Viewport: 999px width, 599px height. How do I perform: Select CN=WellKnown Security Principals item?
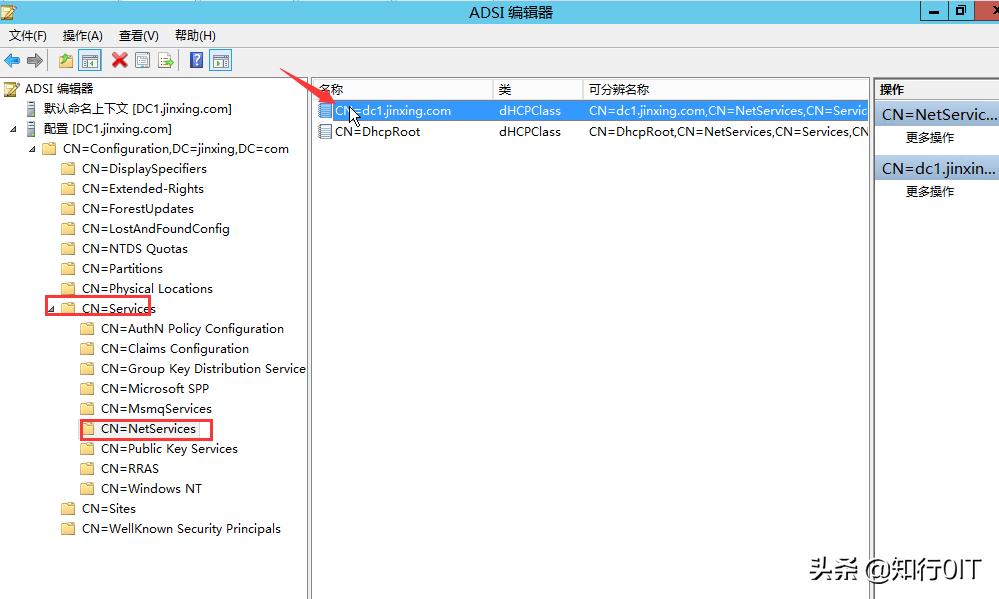click(181, 529)
